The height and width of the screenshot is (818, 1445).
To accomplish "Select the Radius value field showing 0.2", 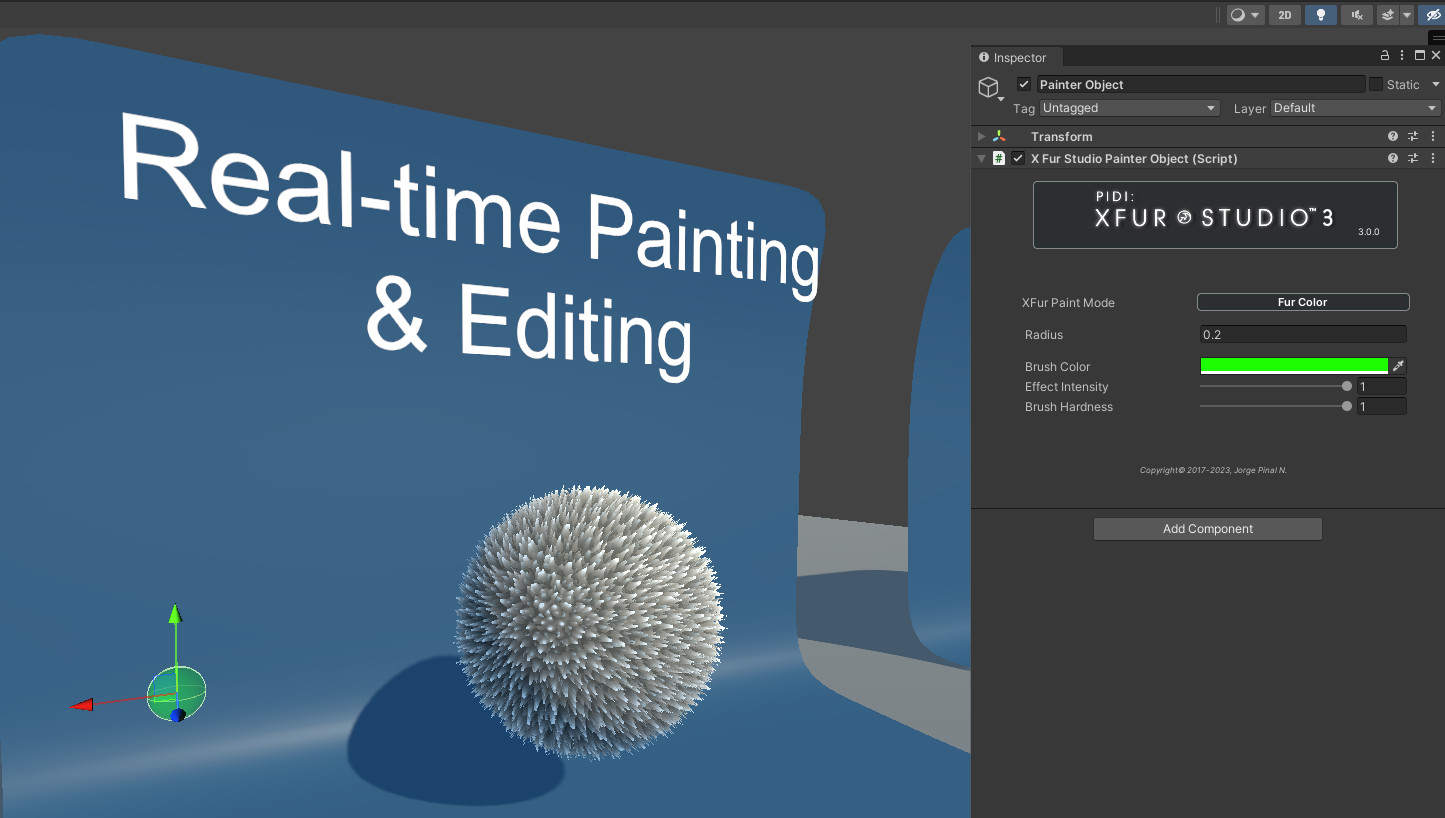I will (x=1302, y=334).
